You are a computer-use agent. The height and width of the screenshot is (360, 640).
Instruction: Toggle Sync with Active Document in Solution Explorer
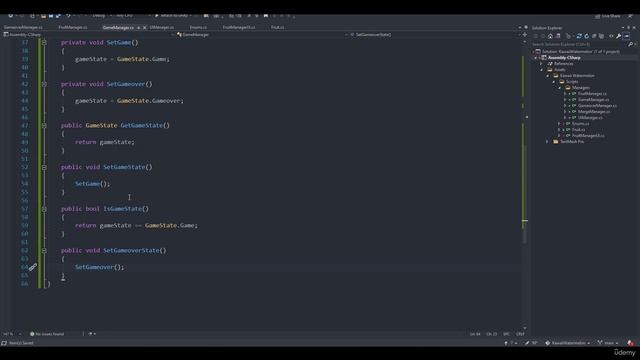[x=579, y=36]
